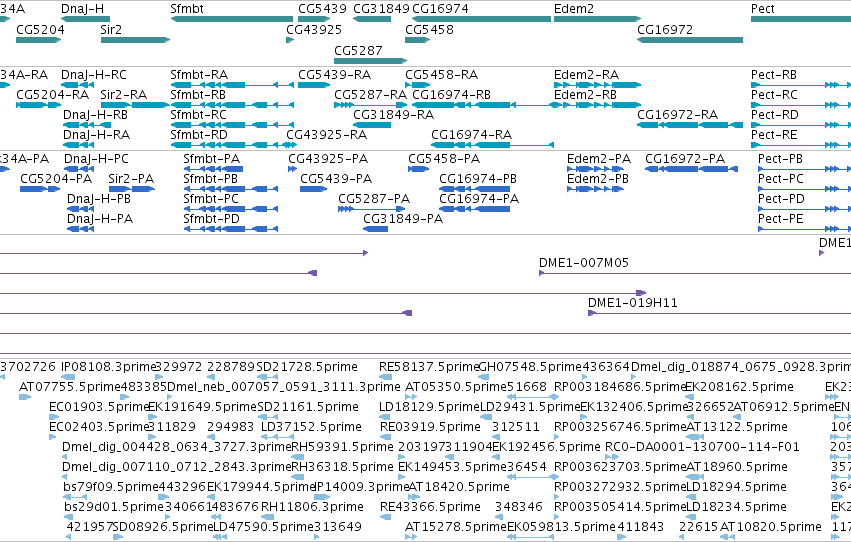Click the RP003256746.5prime EST label

point(620,428)
